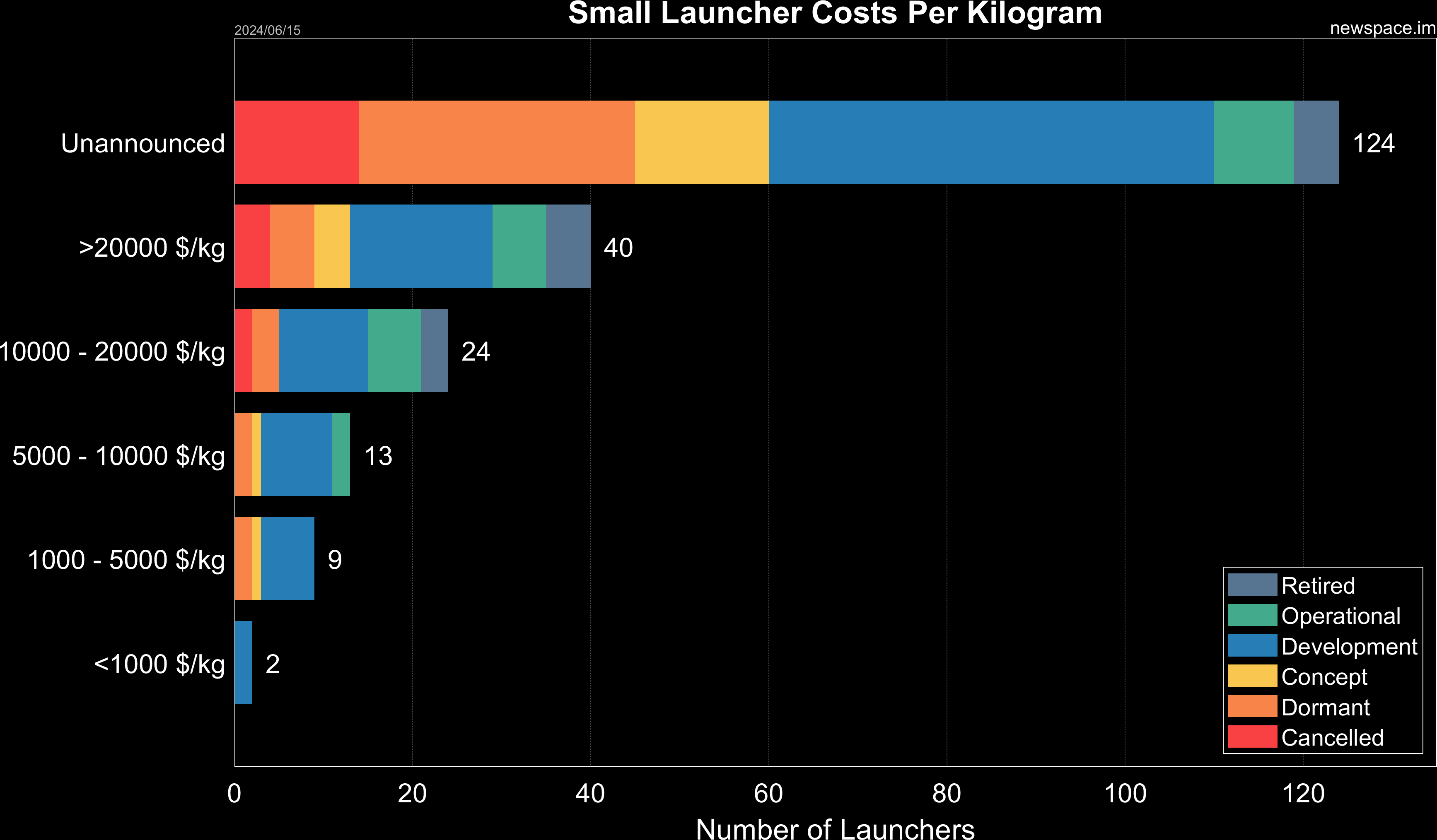Click the 2024/06/15 date stamp
The width and height of the screenshot is (1437, 840).
pos(268,30)
